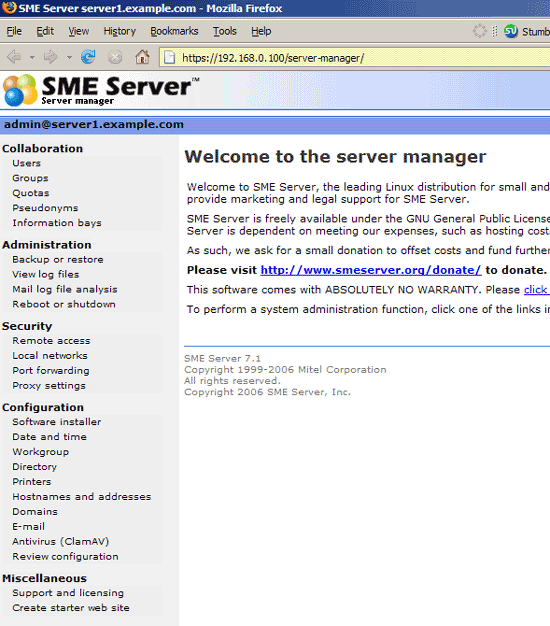
Task: Open E-mail settings
Action: tap(28, 527)
